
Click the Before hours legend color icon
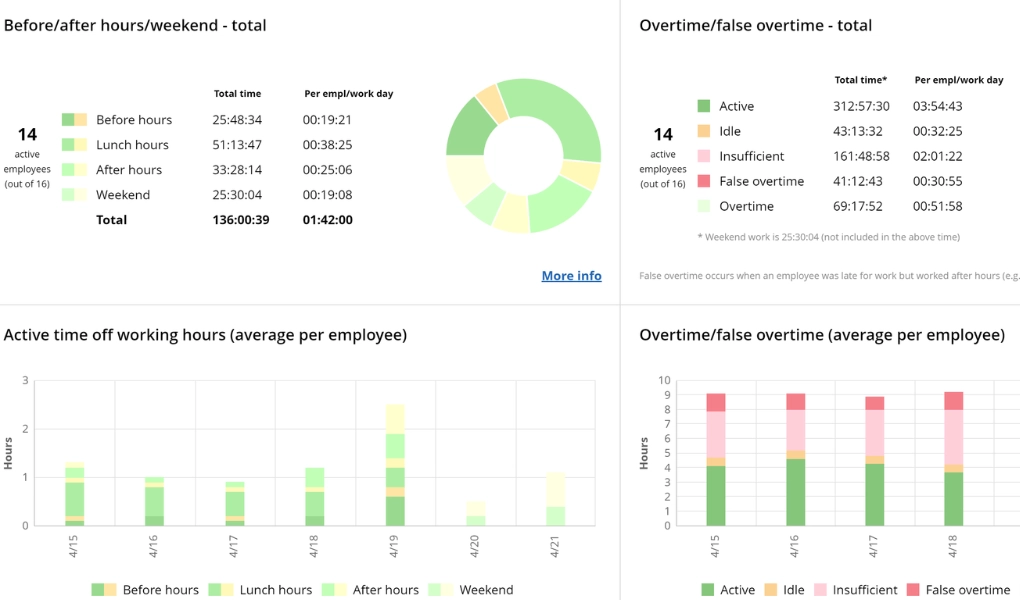(75, 119)
